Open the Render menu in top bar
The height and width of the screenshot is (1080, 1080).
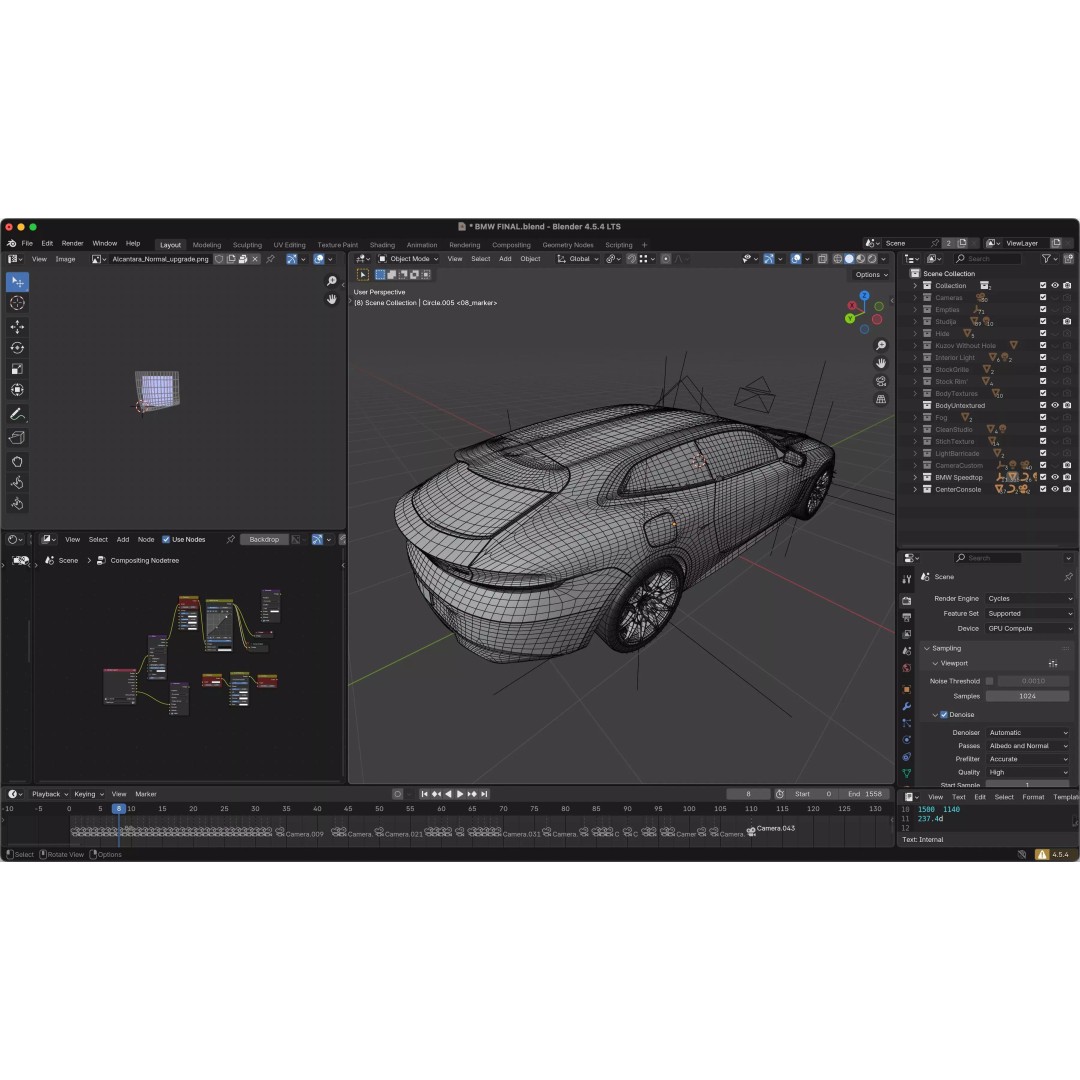72,243
